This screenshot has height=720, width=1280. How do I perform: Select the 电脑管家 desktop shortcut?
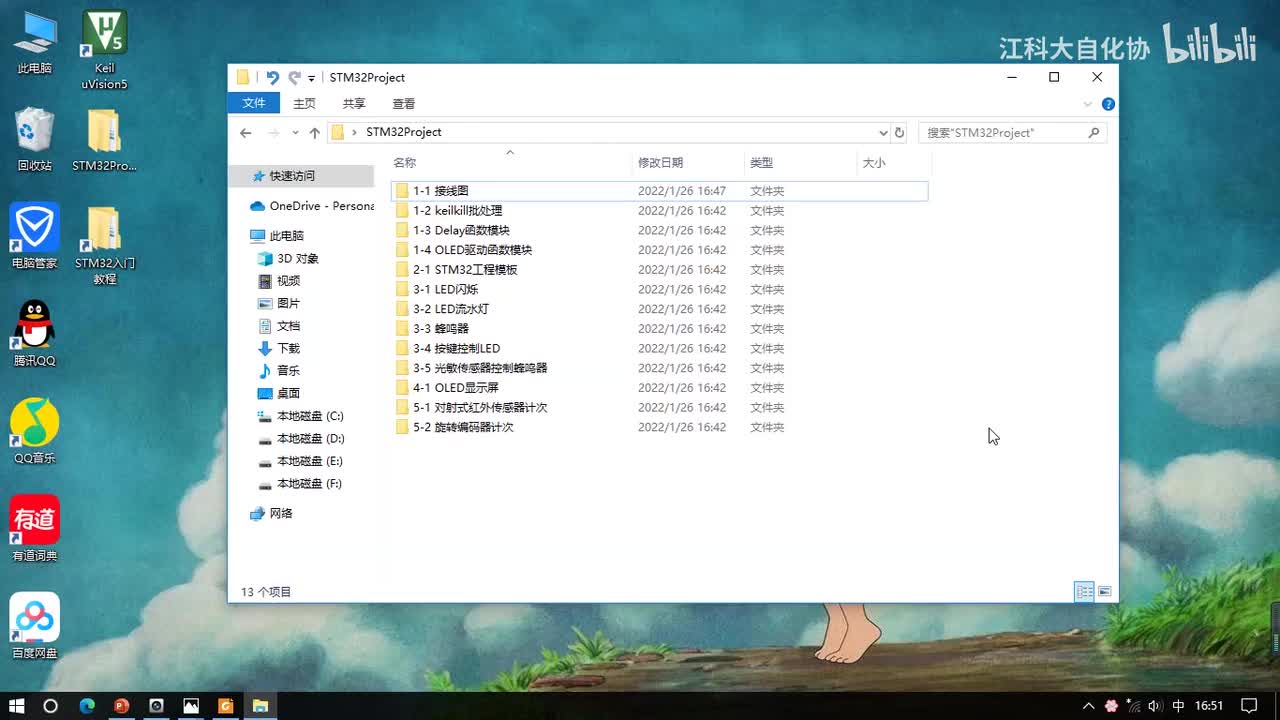tap(35, 236)
